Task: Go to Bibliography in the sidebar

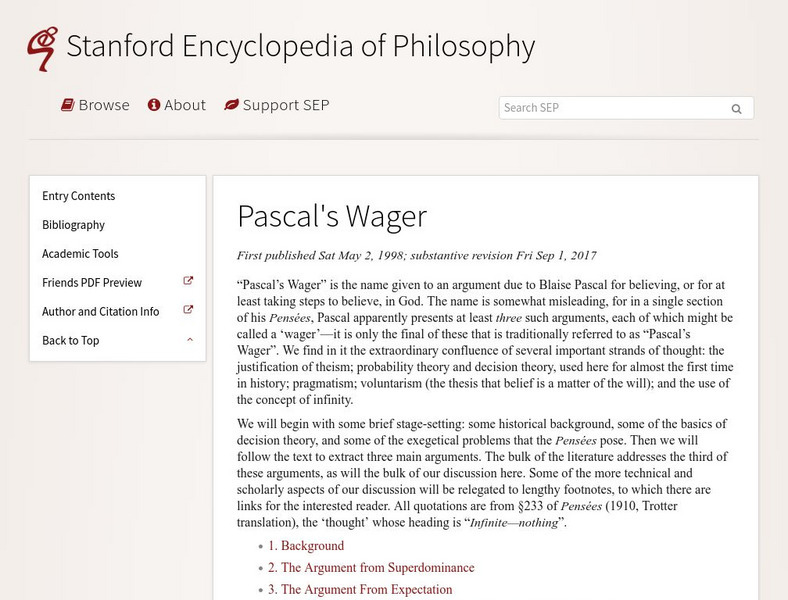Action: coord(73,225)
